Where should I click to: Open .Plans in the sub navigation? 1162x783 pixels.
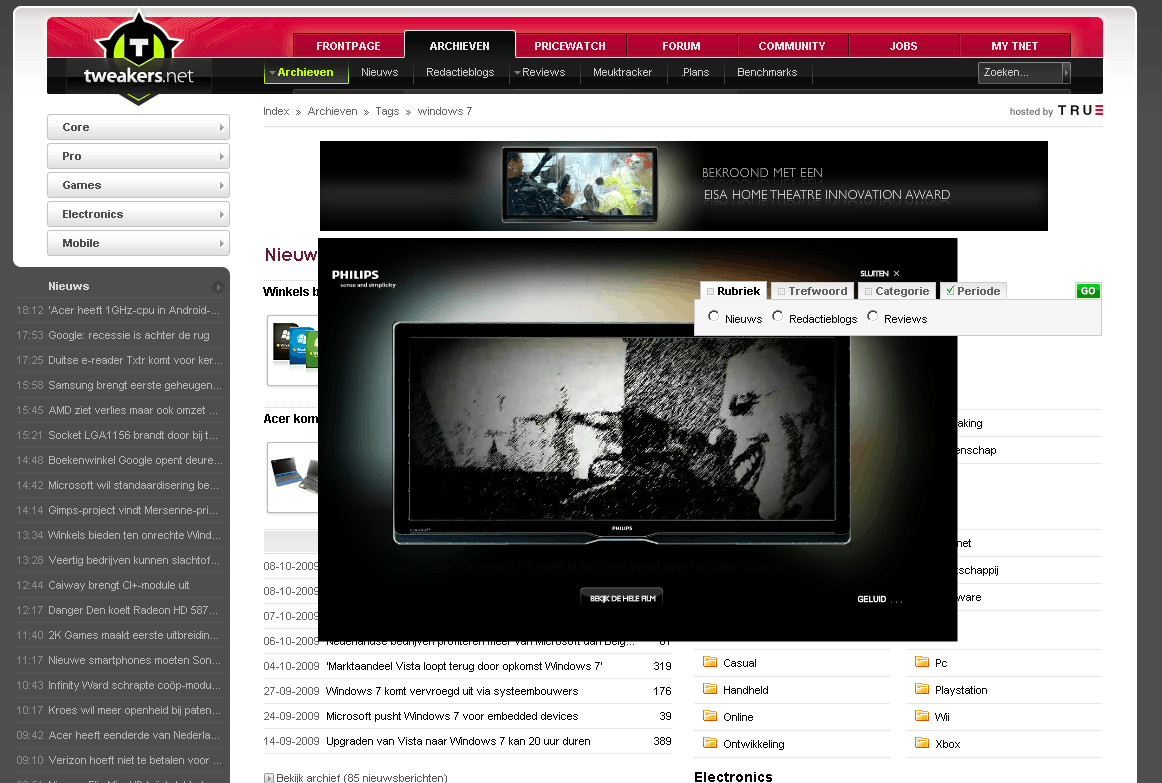pos(695,73)
